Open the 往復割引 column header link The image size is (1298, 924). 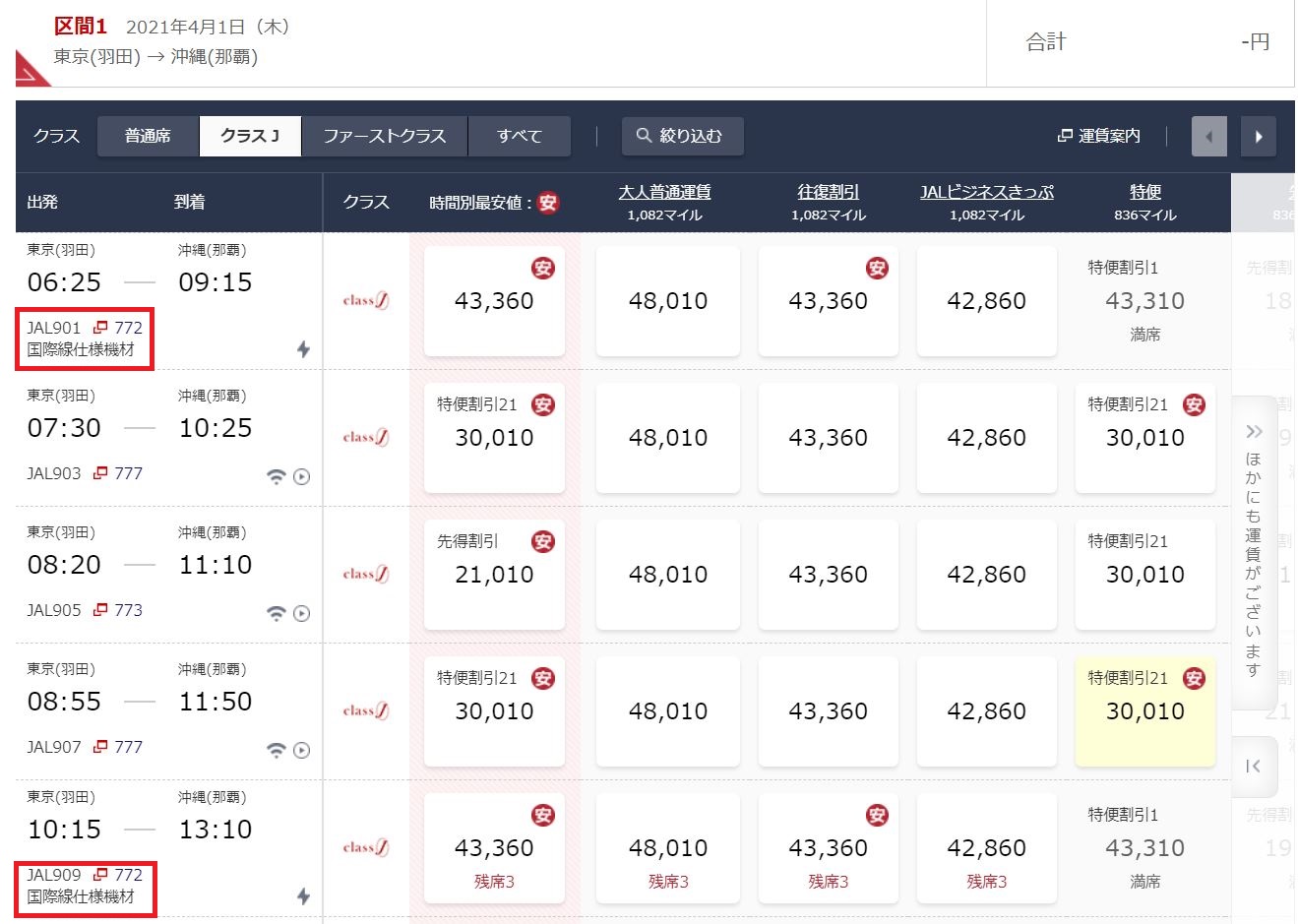click(x=829, y=192)
